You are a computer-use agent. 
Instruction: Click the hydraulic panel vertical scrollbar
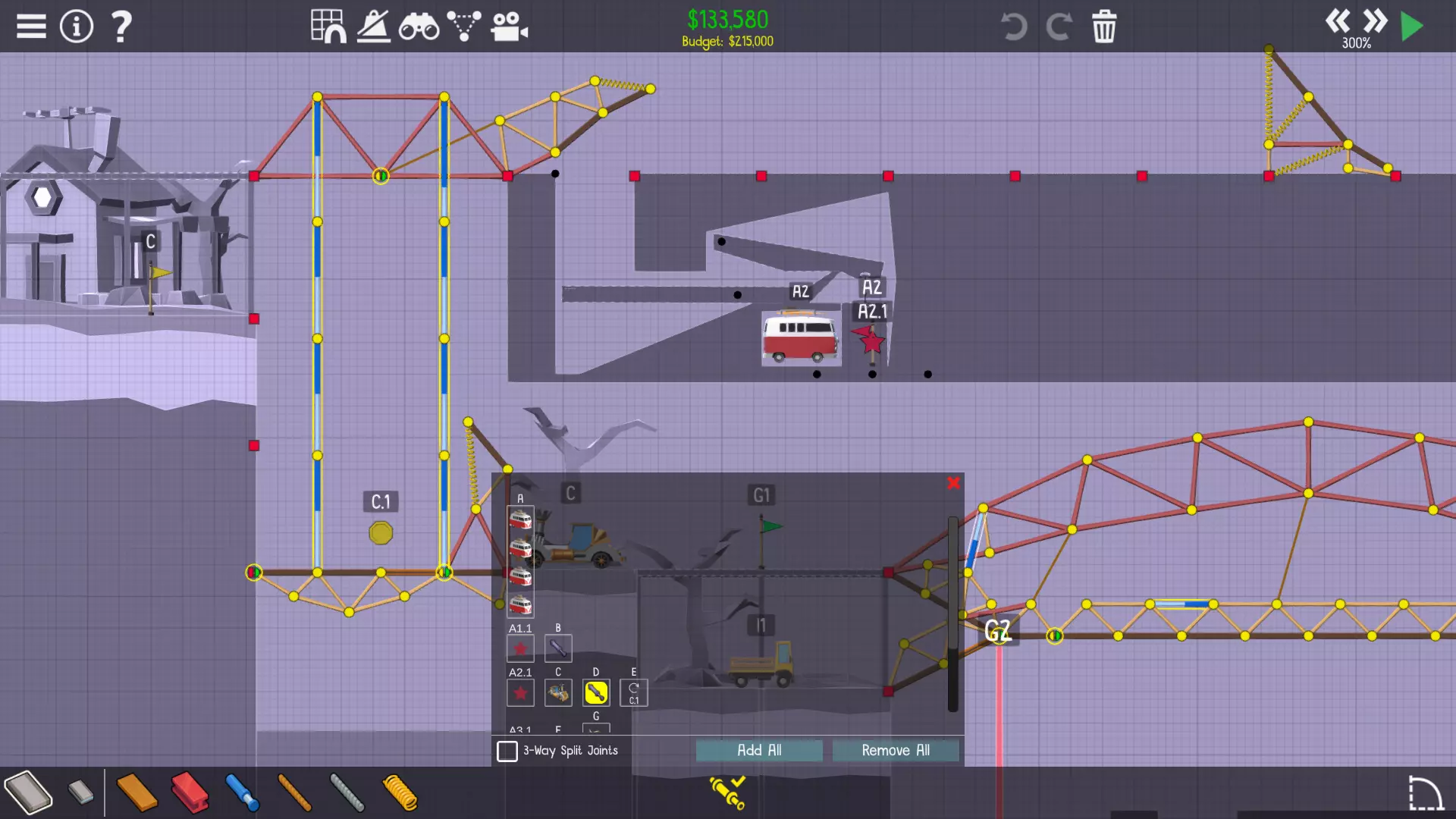pyautogui.click(x=953, y=614)
